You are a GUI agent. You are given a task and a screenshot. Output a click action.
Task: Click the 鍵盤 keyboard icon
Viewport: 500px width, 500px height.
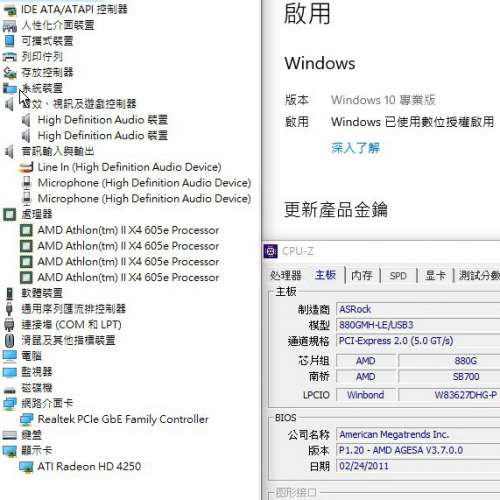point(9,435)
